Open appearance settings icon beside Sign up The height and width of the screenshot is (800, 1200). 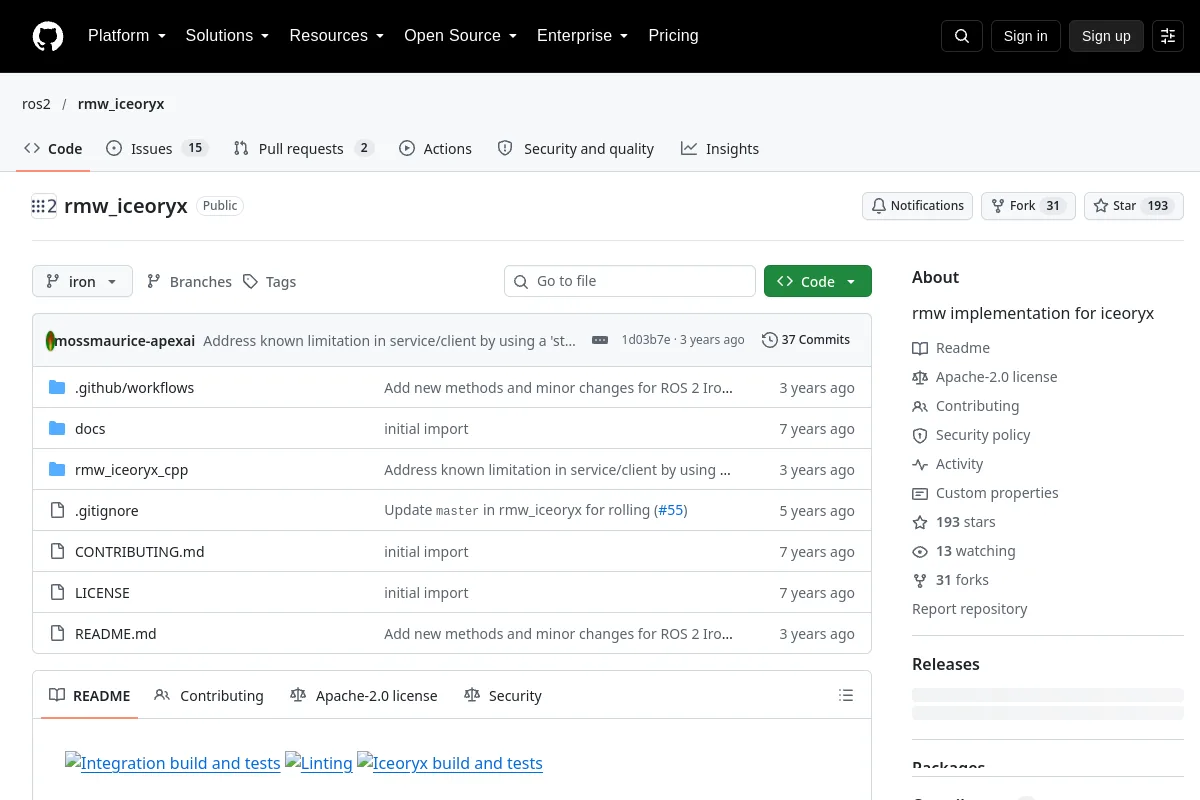pos(1168,36)
